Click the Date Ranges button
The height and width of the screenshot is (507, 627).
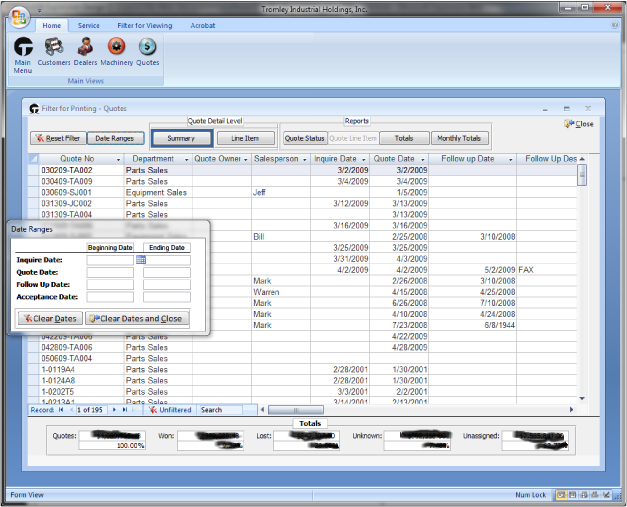pos(115,138)
